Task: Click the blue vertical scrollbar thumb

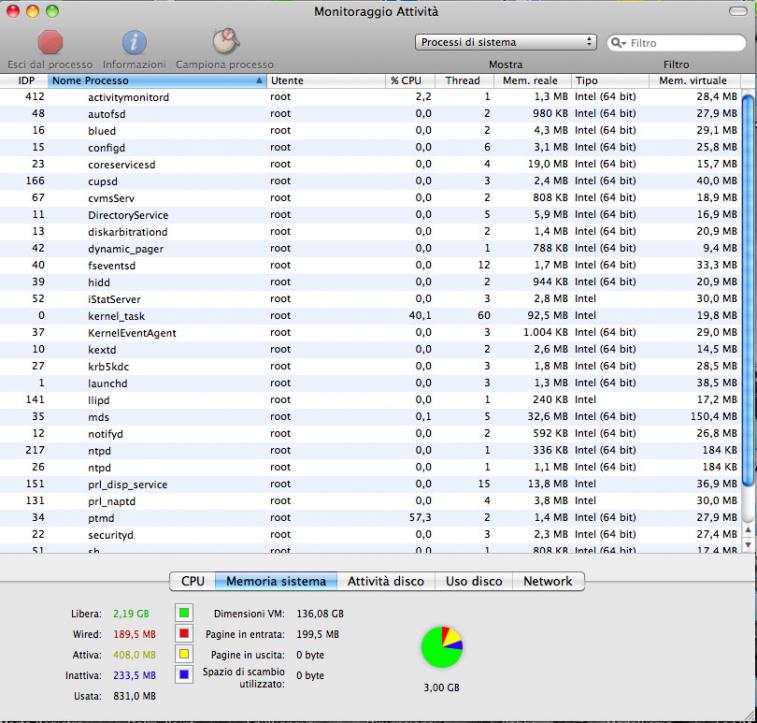Action: (748, 290)
